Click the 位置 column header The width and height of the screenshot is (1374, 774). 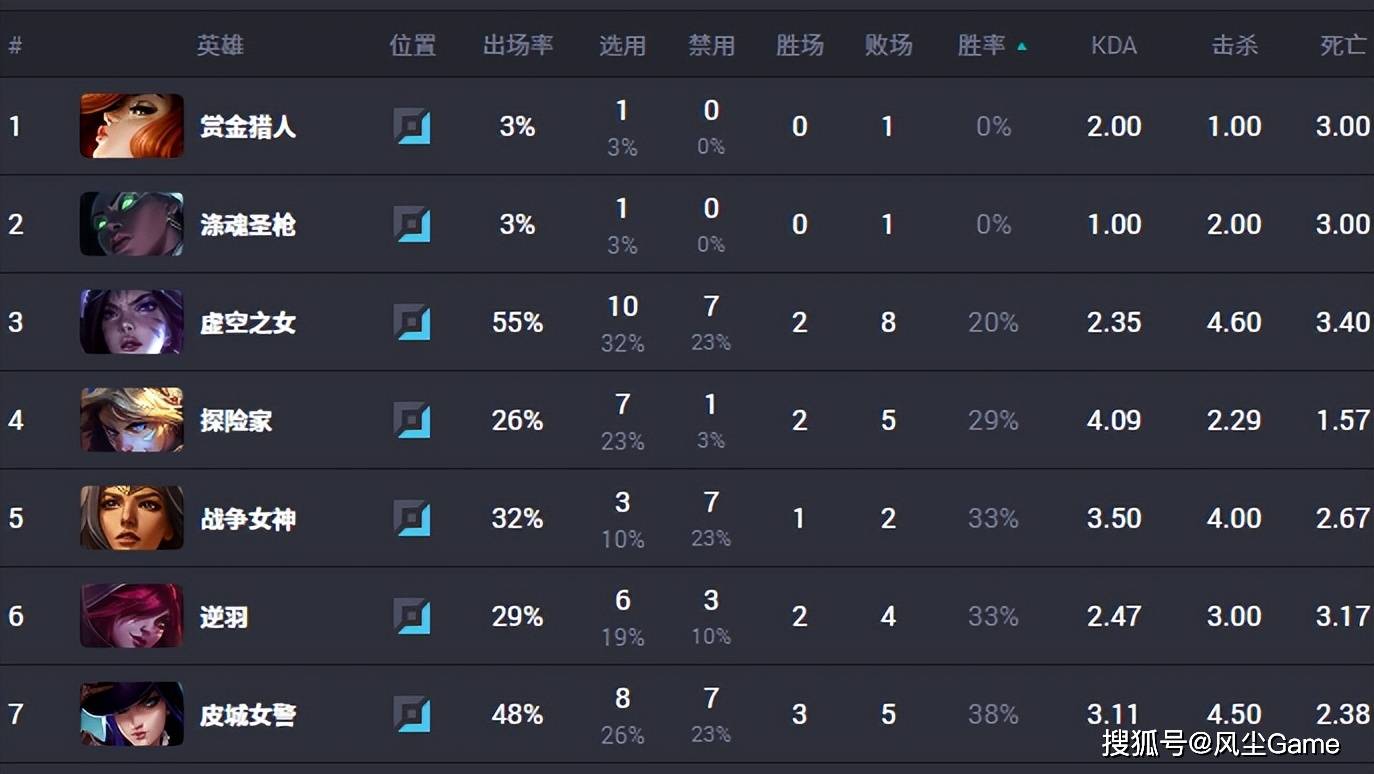(x=412, y=45)
